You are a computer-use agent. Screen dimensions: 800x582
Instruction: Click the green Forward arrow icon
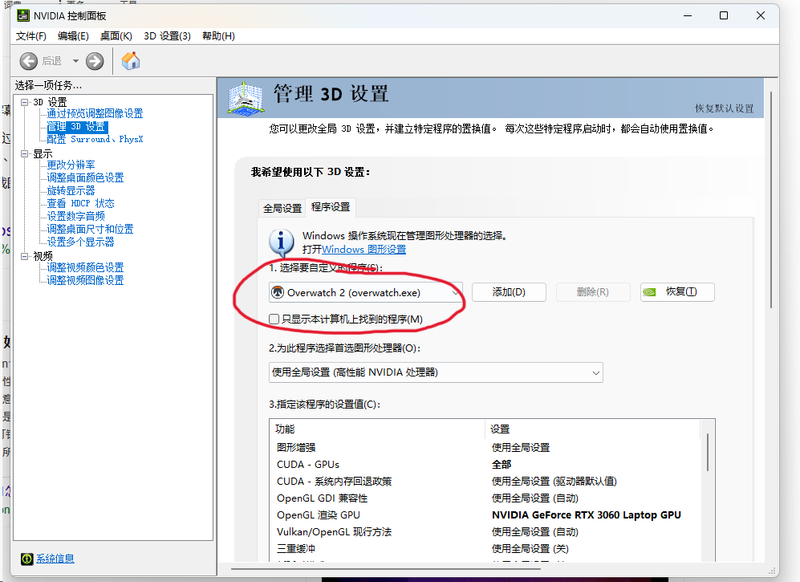(x=95, y=61)
